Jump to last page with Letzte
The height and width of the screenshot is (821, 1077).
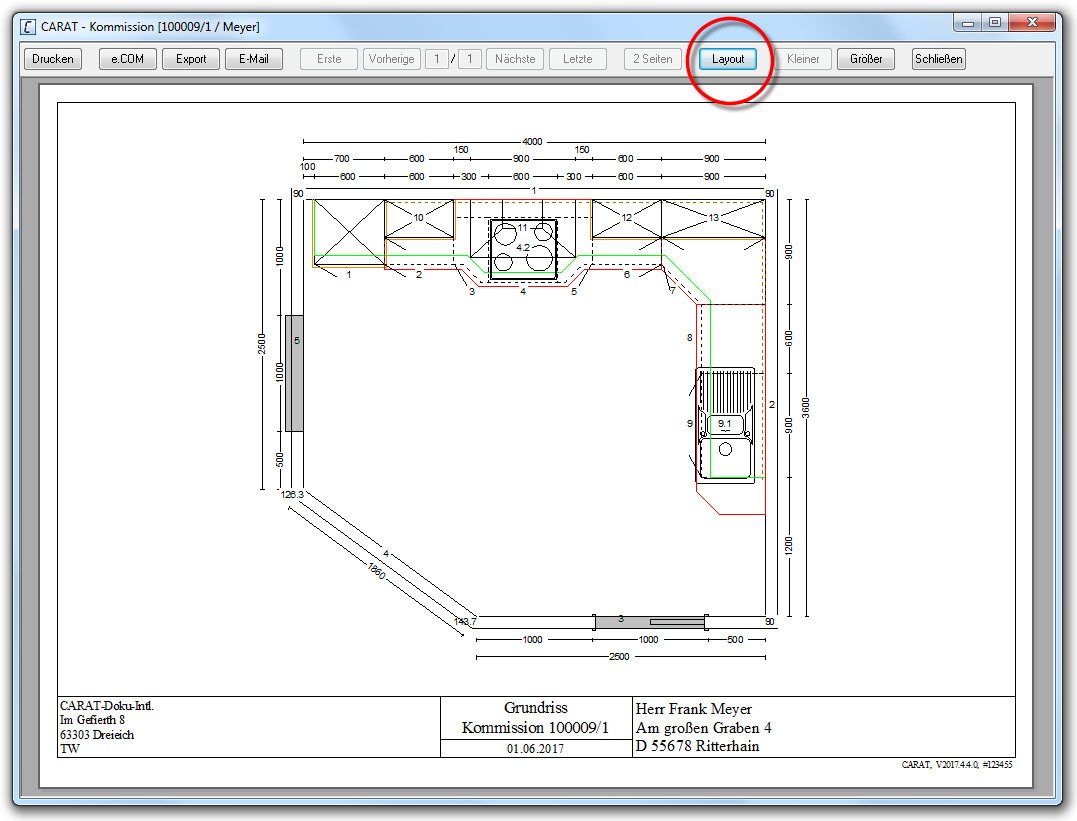point(577,59)
